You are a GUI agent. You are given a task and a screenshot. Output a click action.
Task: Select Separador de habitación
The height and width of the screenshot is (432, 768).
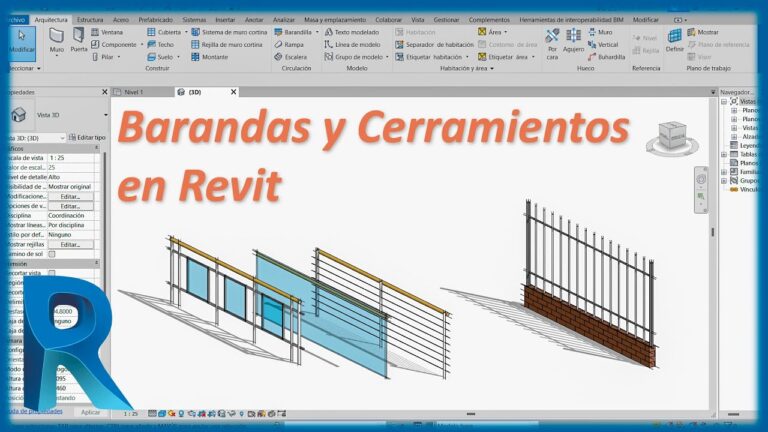coord(434,45)
